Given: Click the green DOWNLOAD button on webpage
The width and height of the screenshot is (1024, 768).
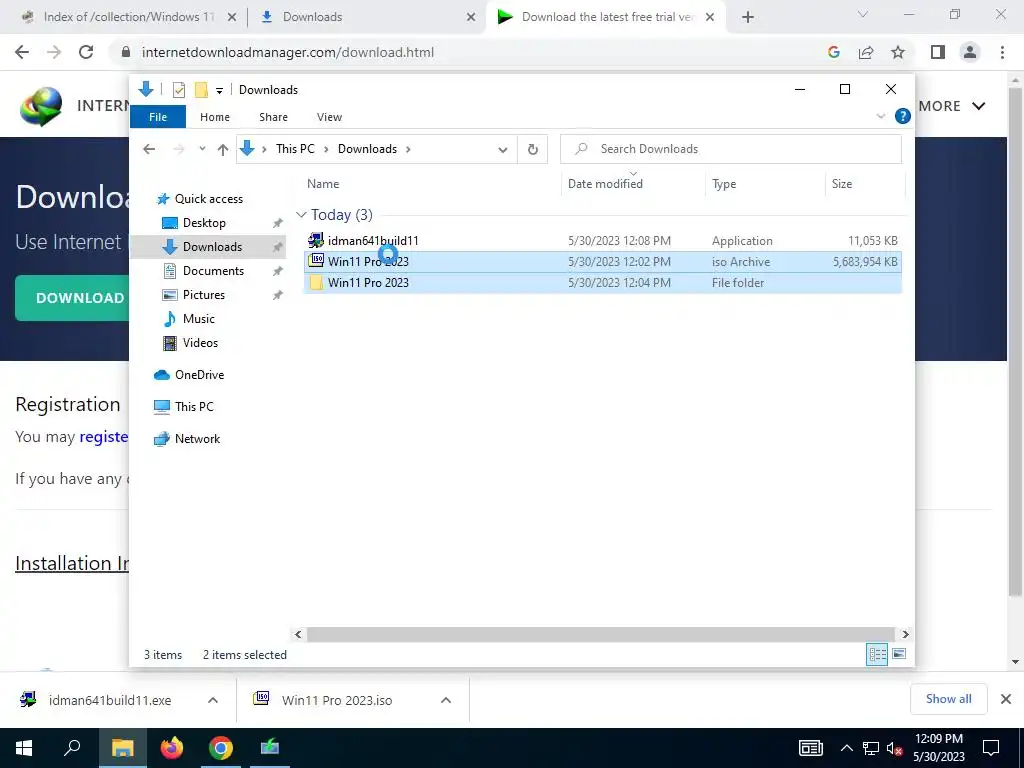Looking at the screenshot, I should (x=72, y=298).
